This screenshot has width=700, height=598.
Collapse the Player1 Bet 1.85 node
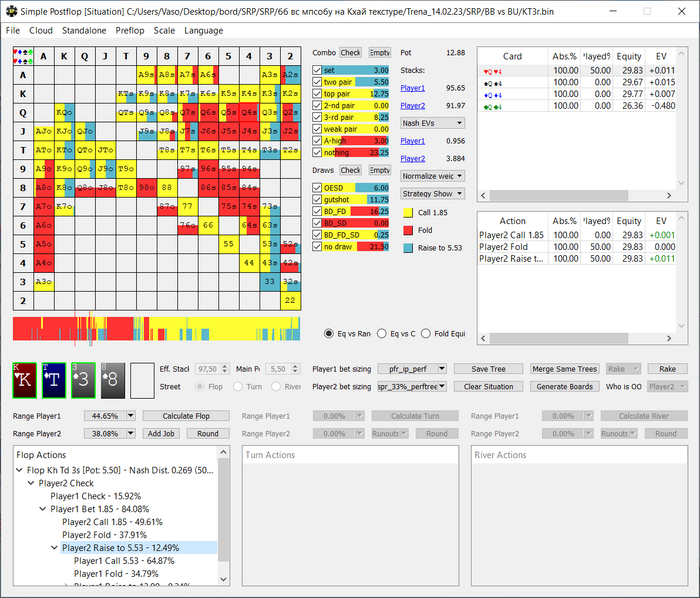(43, 509)
